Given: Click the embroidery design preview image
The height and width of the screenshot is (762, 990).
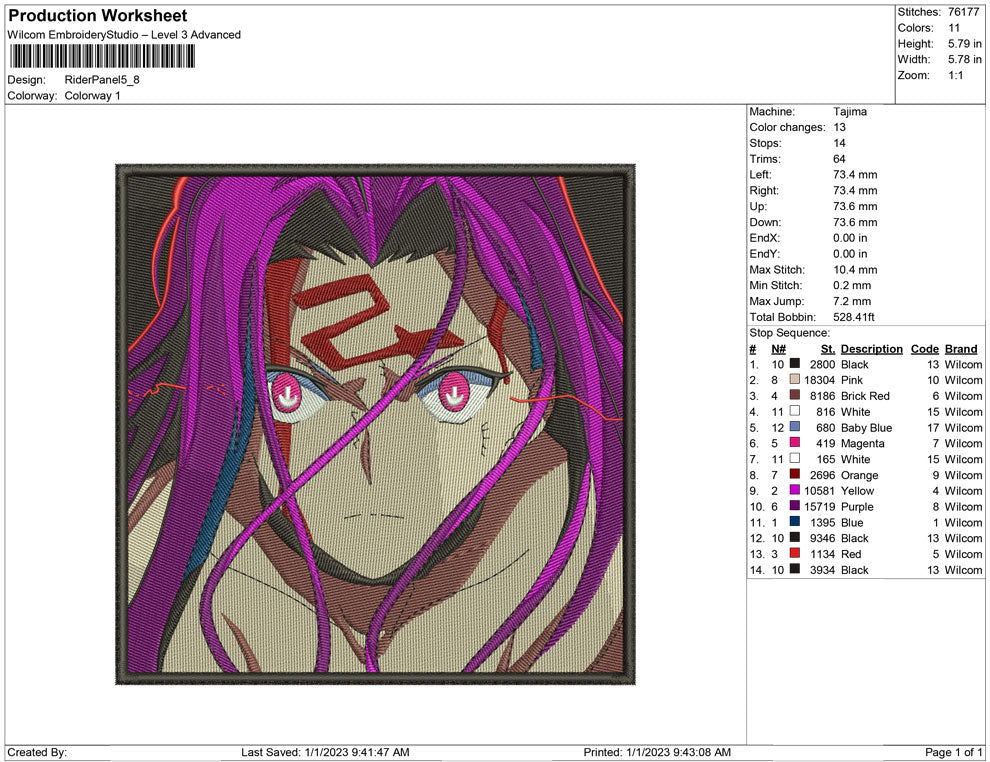Looking at the screenshot, I should 375,424.
